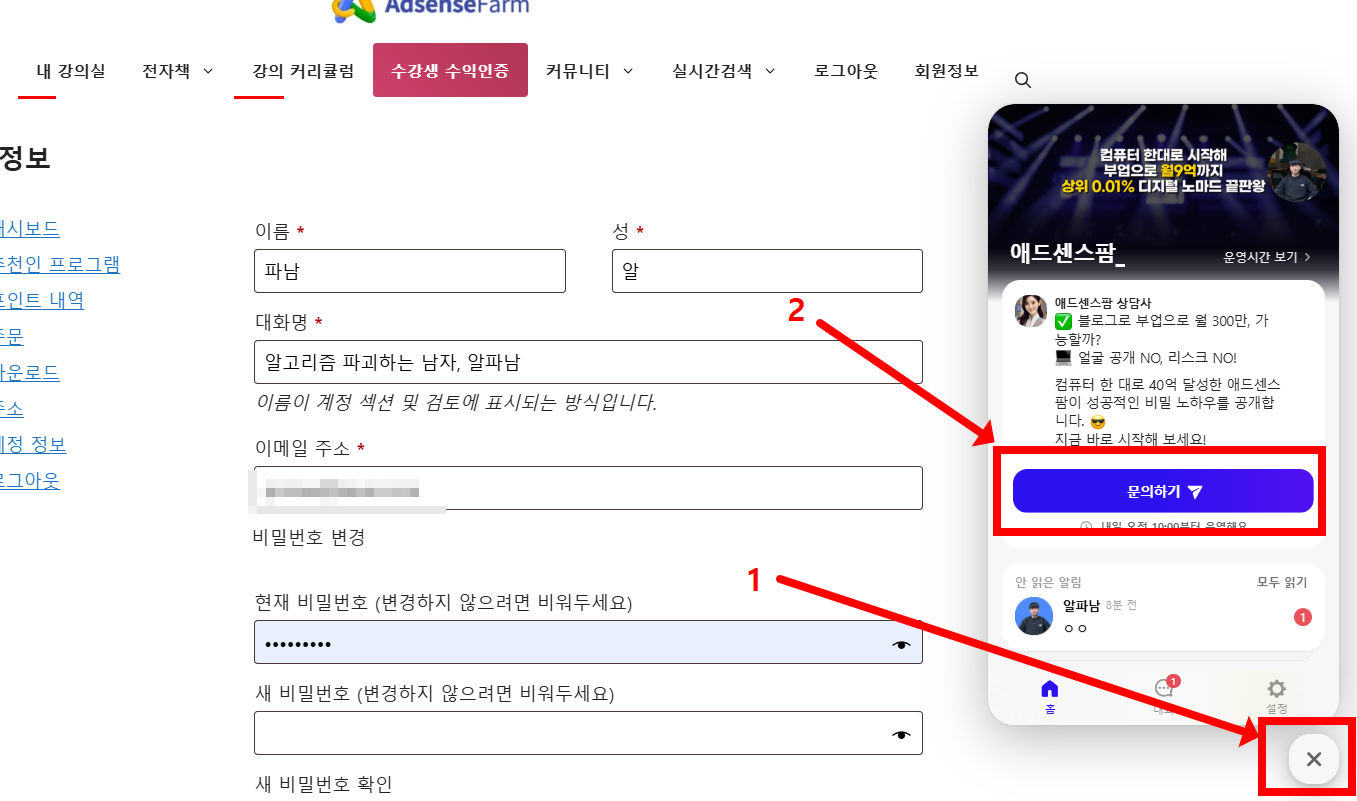
Task: Click the 애드센스팜 상담사 avatar
Action: tap(1030, 311)
